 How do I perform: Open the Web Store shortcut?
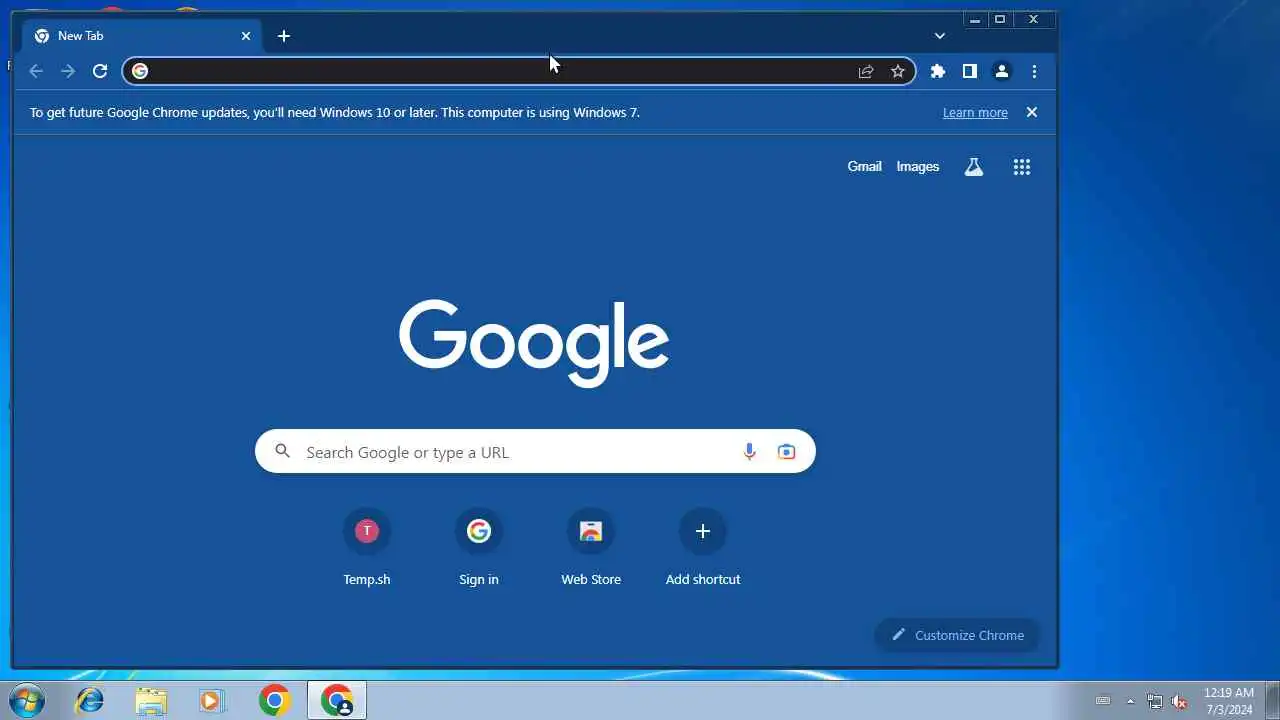click(591, 548)
